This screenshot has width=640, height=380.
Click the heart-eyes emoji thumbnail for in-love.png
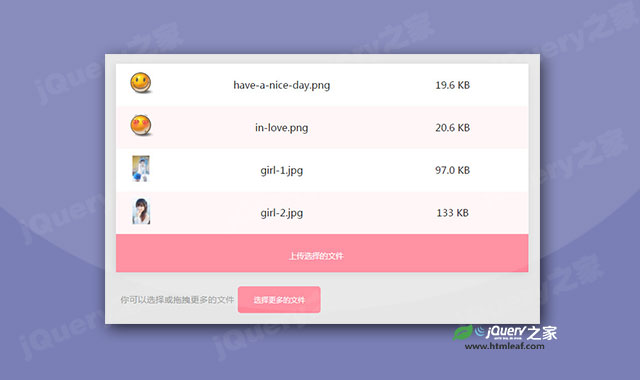(x=141, y=125)
